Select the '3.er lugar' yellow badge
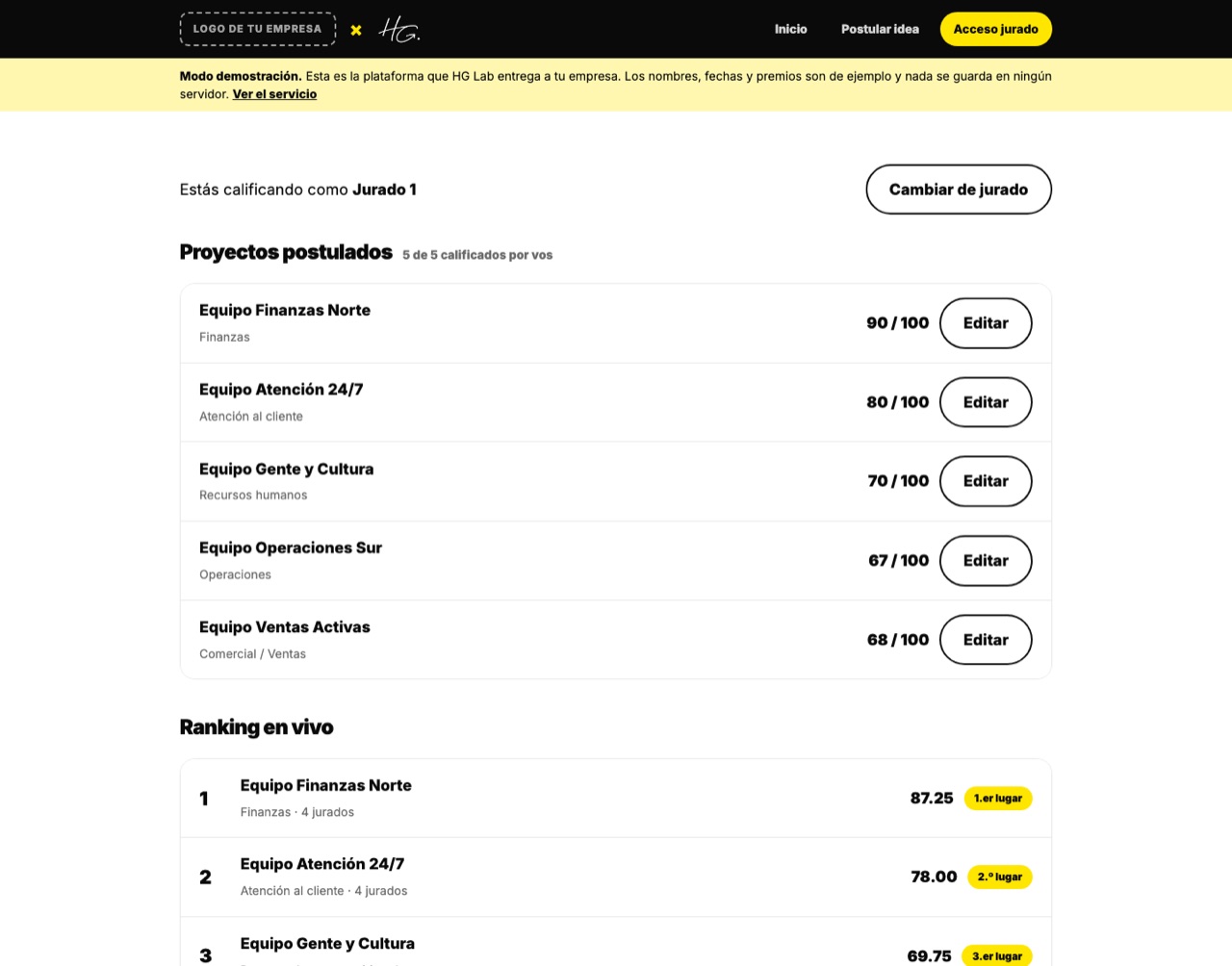 [997, 956]
